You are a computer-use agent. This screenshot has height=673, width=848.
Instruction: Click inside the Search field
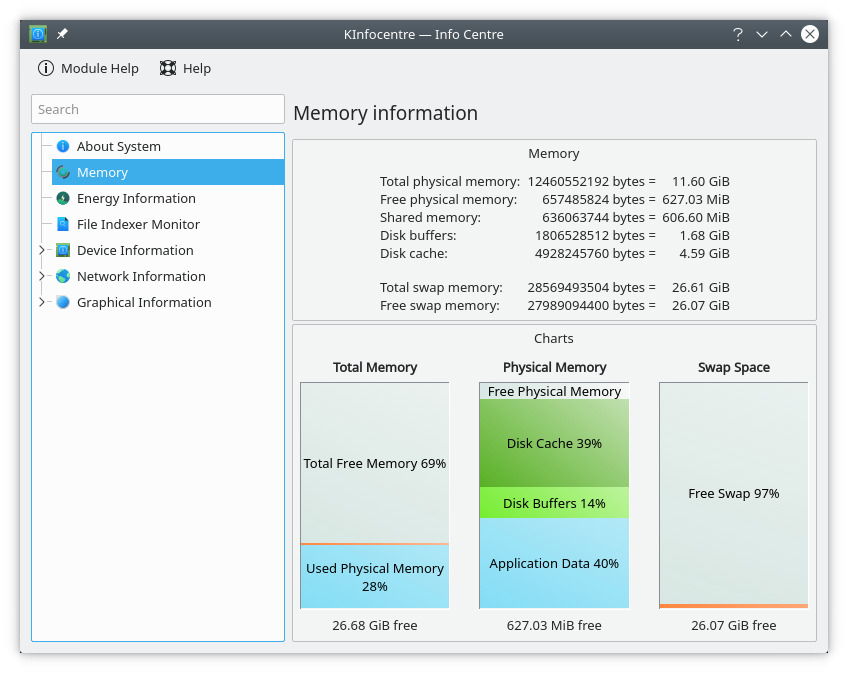158,109
